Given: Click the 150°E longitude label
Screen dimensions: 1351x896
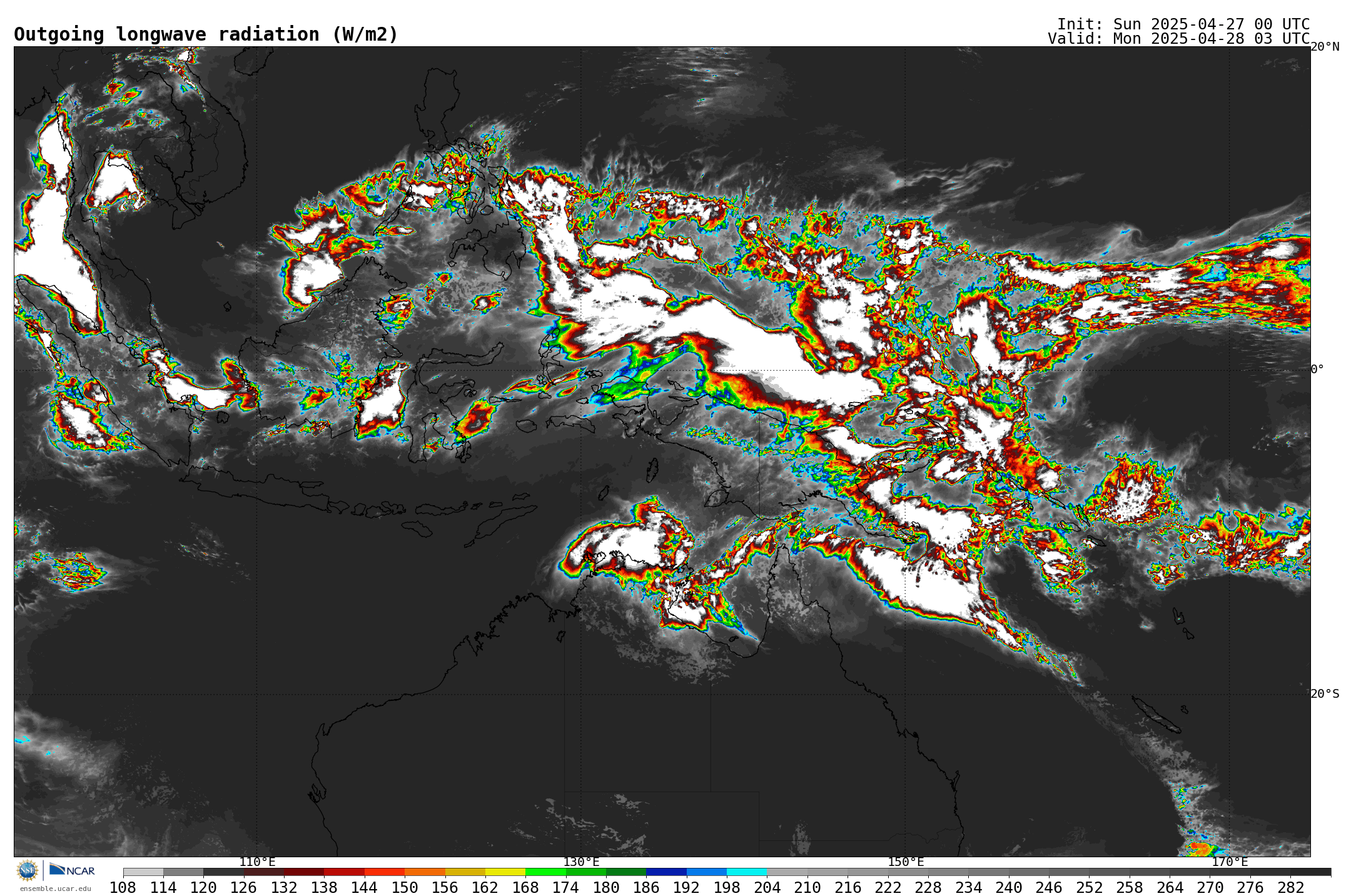Looking at the screenshot, I should click(906, 862).
